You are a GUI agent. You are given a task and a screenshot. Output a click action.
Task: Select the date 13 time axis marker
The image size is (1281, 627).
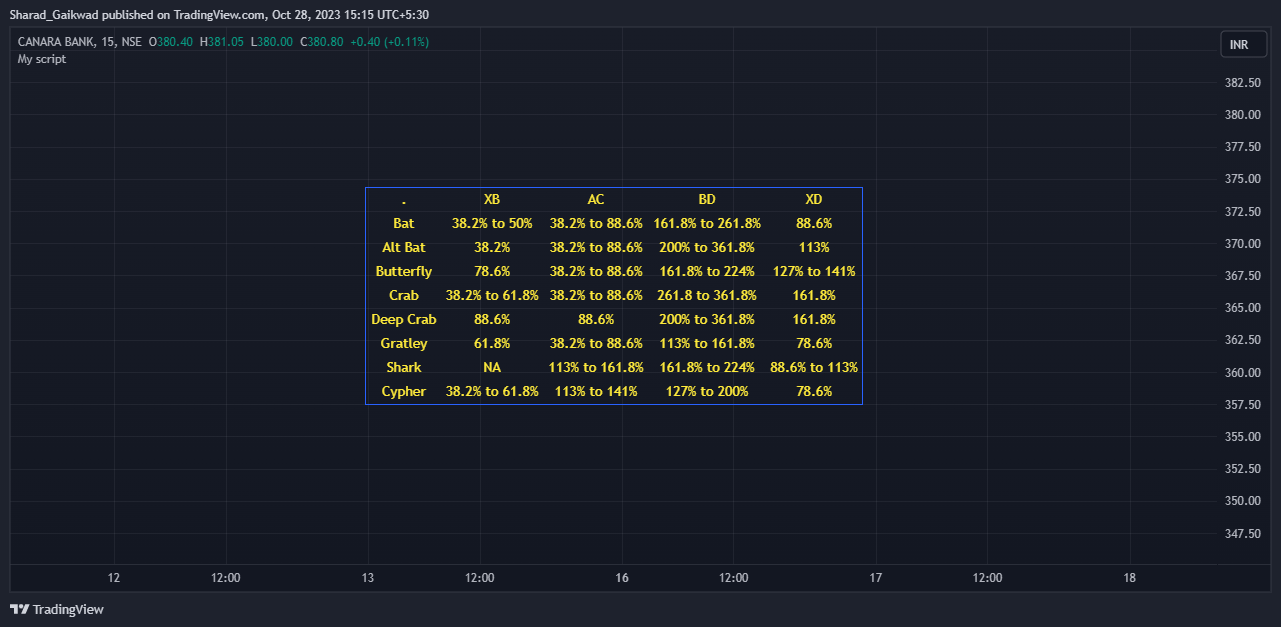point(368,578)
